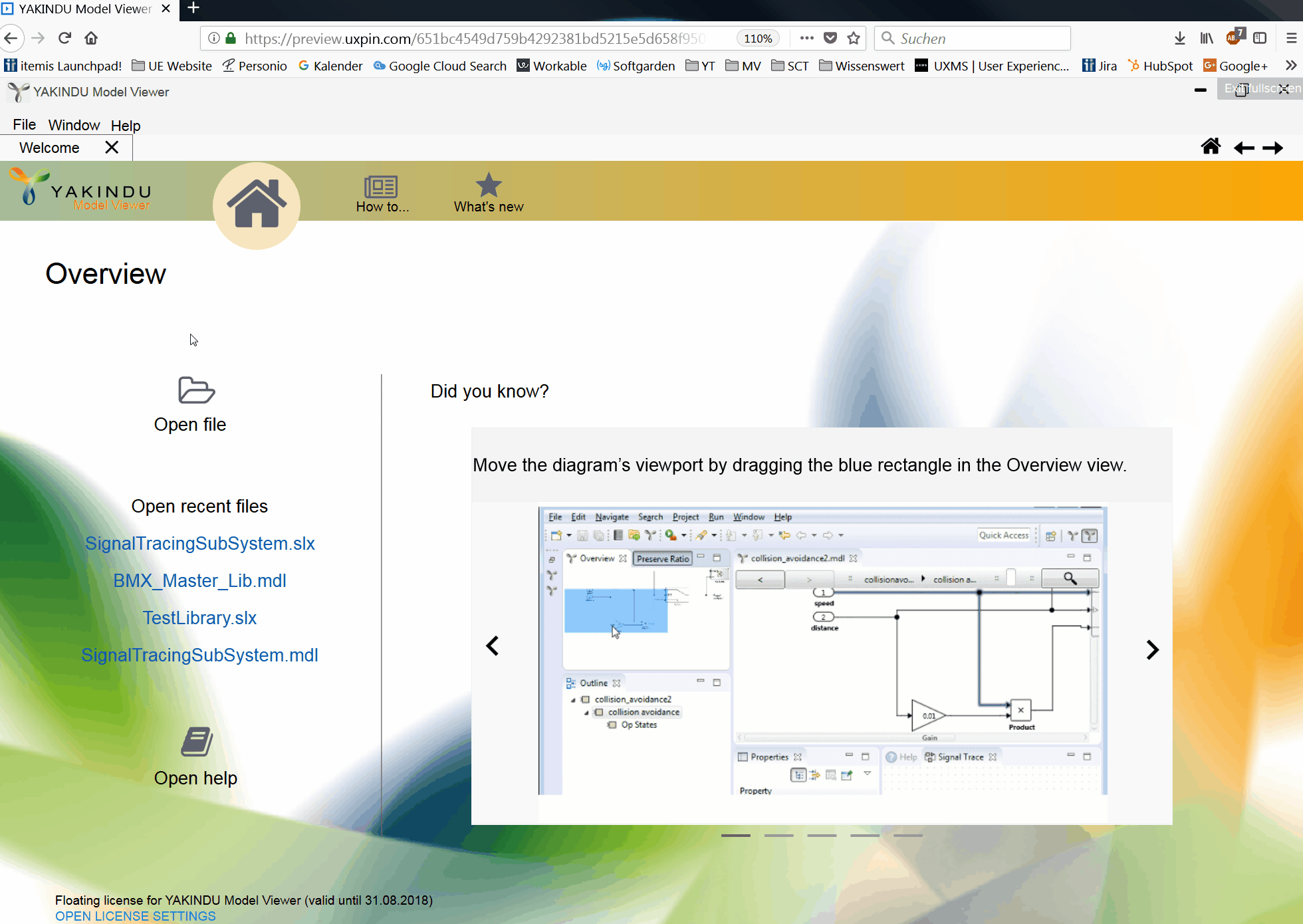Open recent file SignalTracingSubSystem.slx
Image resolution: width=1303 pixels, height=924 pixels.
coord(200,543)
